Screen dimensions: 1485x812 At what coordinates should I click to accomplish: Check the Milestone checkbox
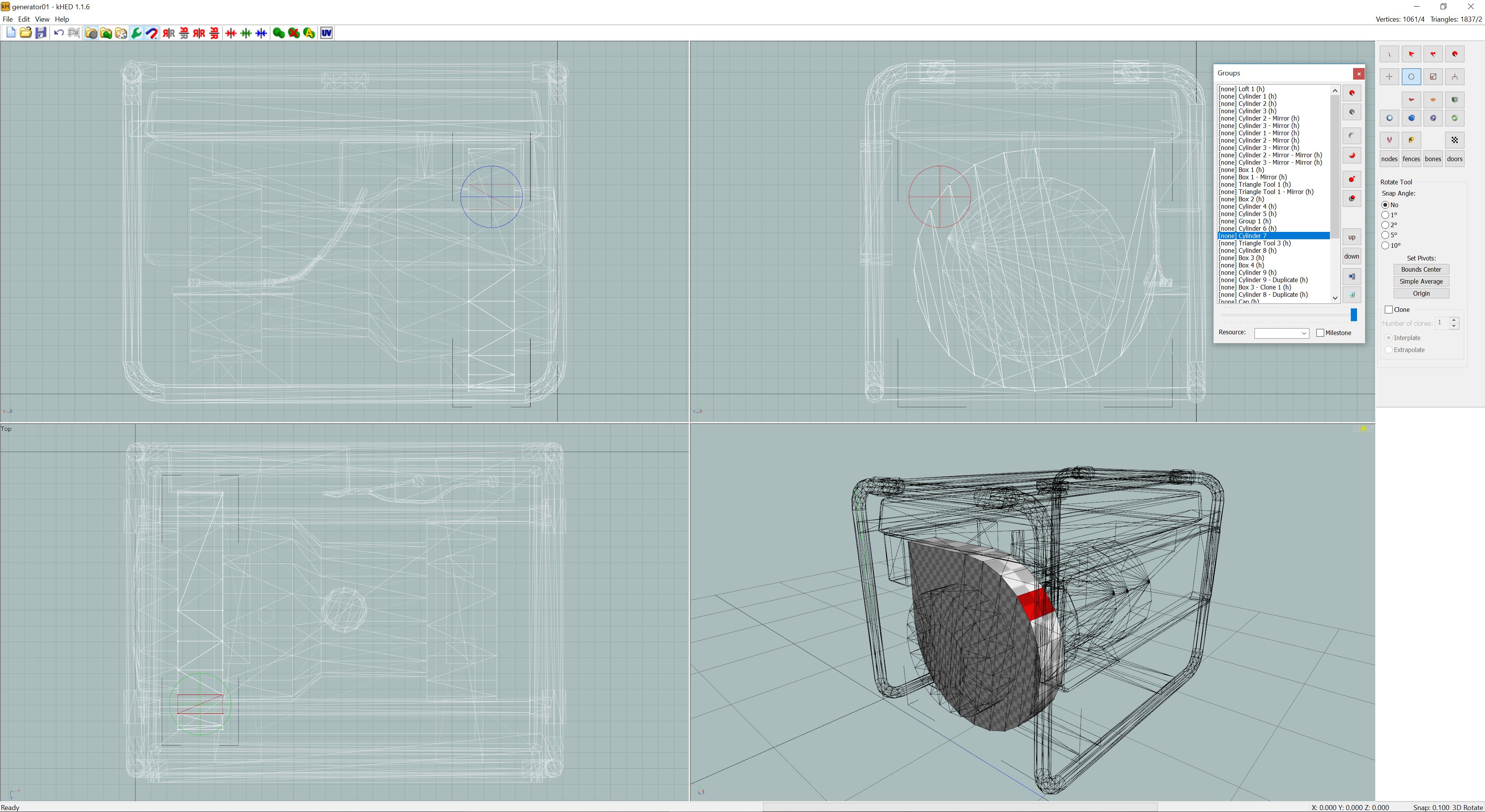pos(1320,333)
